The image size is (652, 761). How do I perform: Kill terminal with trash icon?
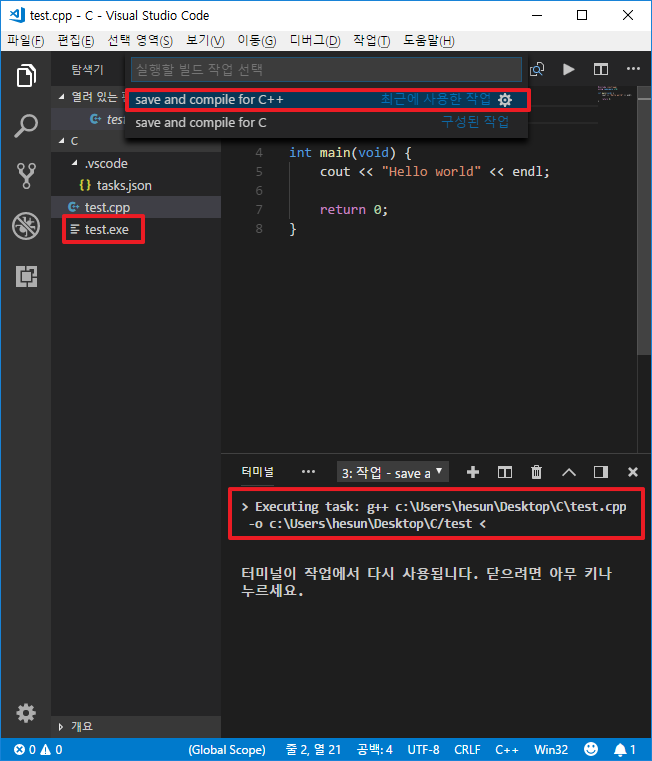coord(536,472)
